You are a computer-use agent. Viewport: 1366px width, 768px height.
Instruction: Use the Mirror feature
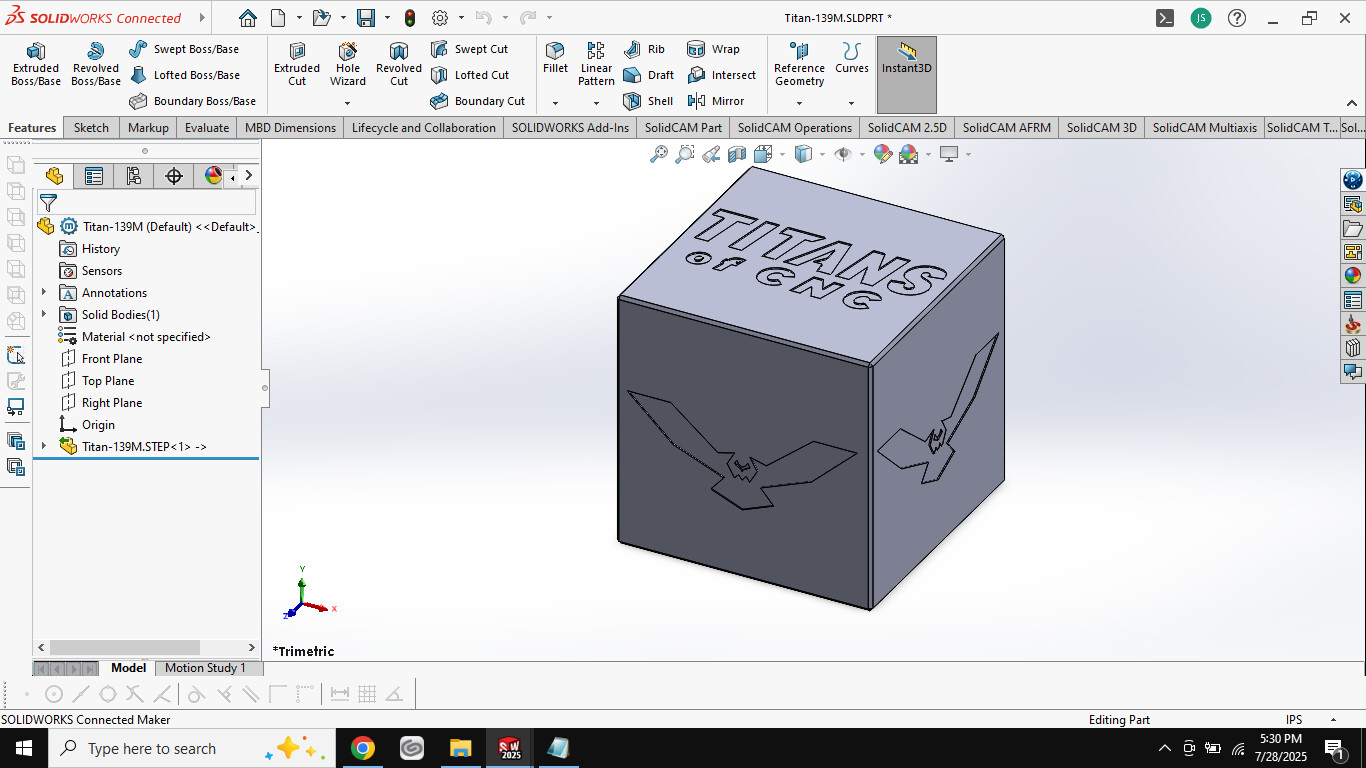click(x=716, y=101)
